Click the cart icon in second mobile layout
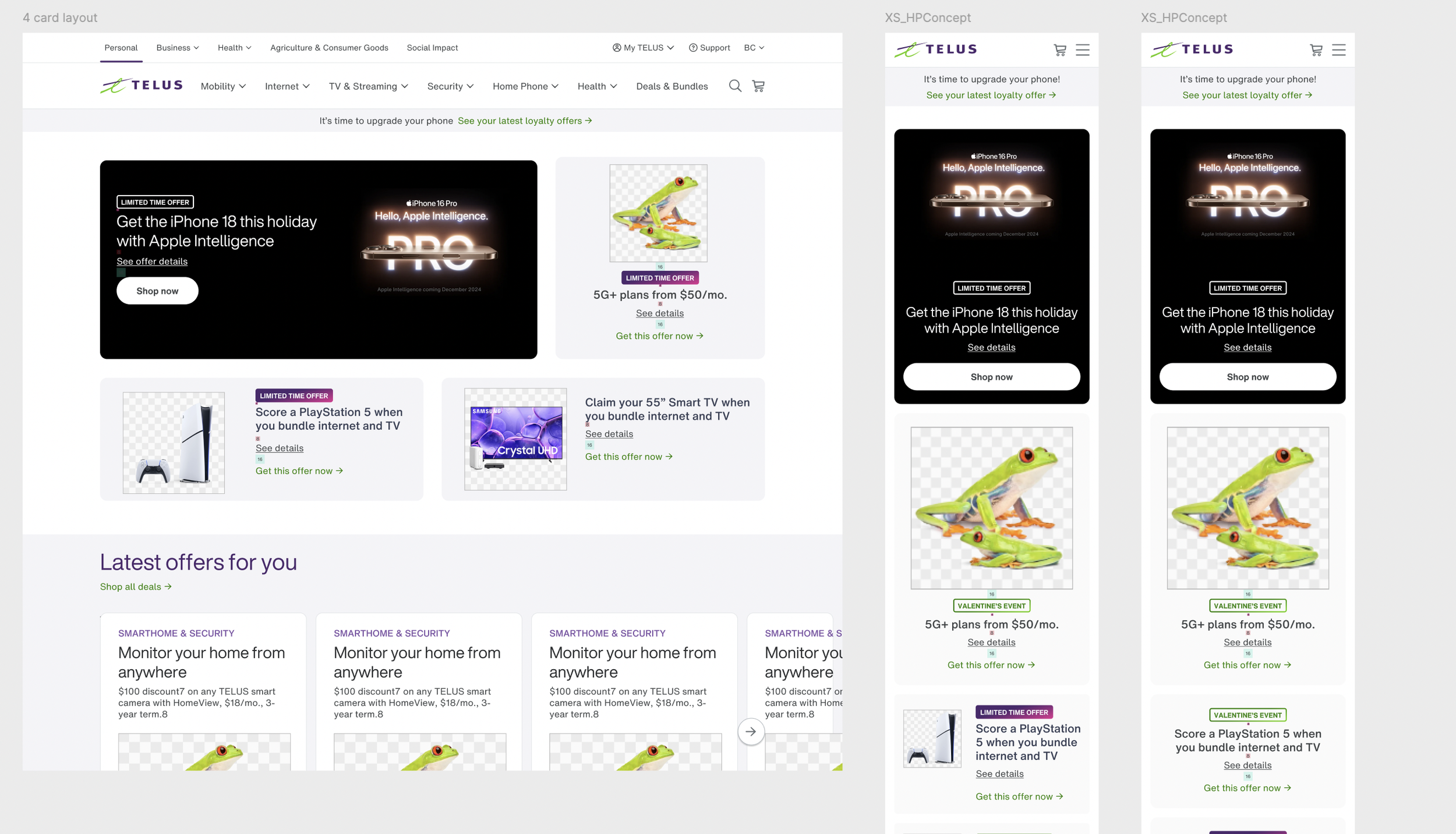 (1316, 50)
